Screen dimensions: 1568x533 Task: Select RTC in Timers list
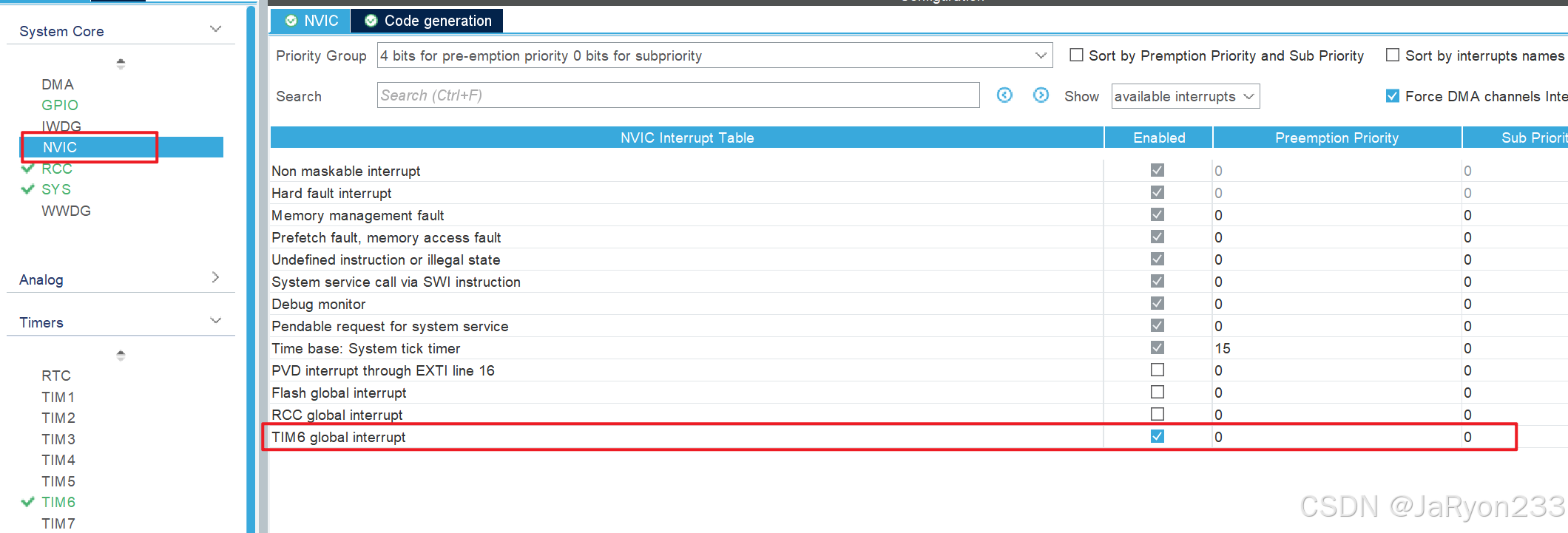tap(56, 376)
